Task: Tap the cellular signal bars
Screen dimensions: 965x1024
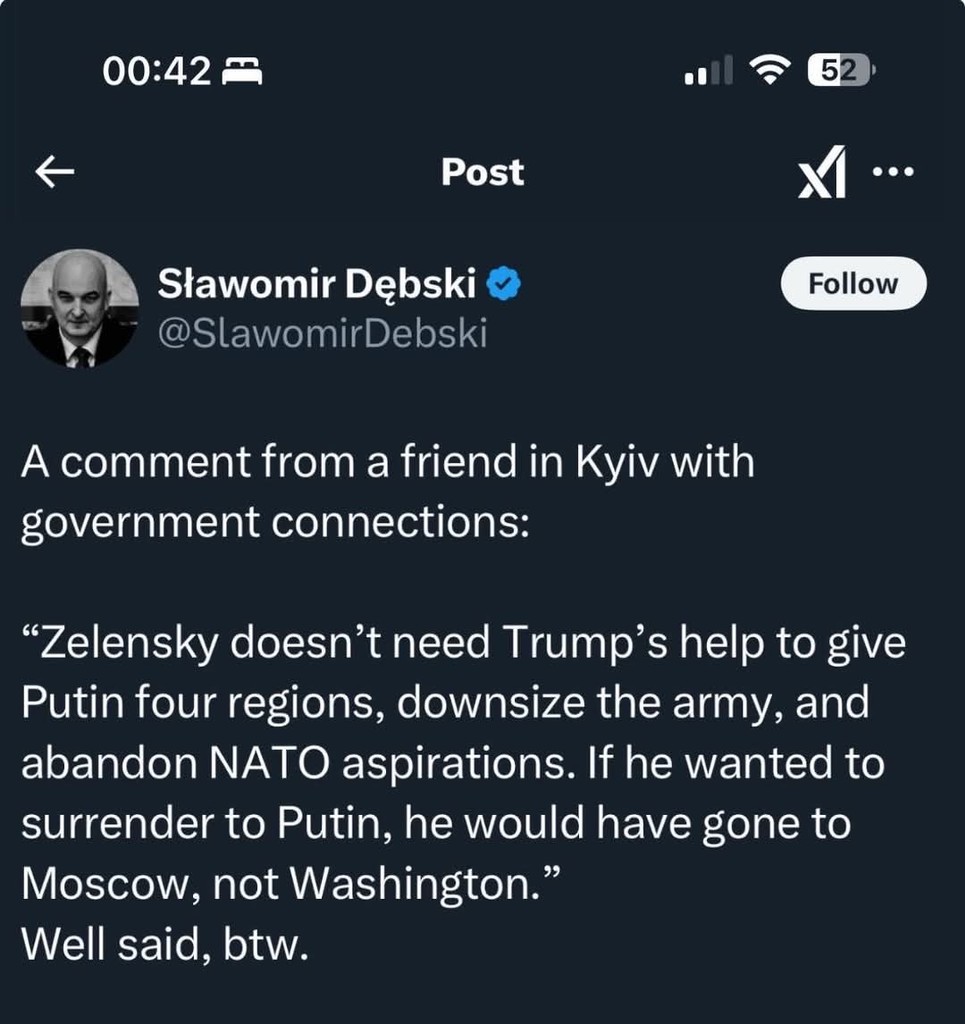Action: point(708,71)
